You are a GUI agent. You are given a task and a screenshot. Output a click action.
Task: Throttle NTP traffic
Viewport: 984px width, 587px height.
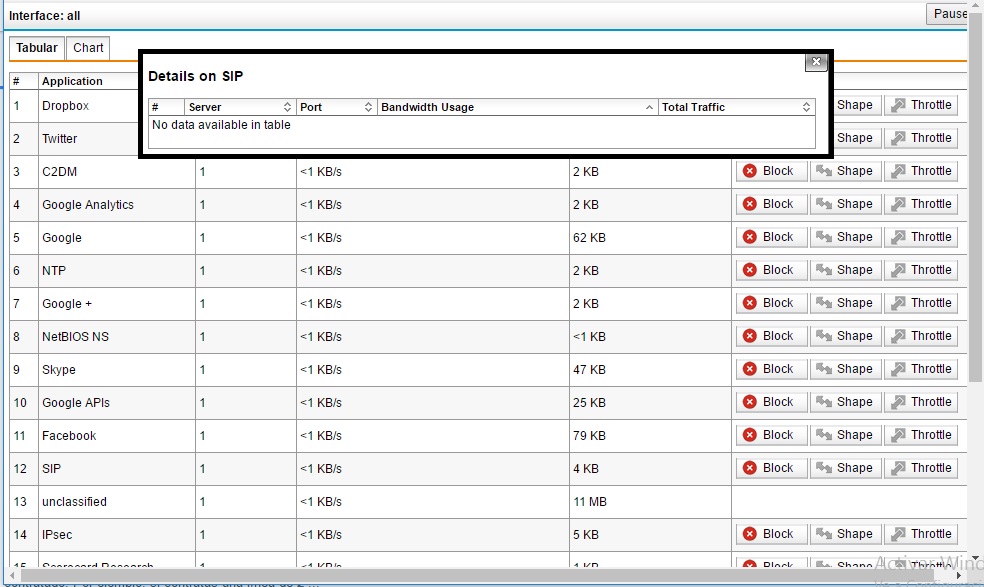921,270
